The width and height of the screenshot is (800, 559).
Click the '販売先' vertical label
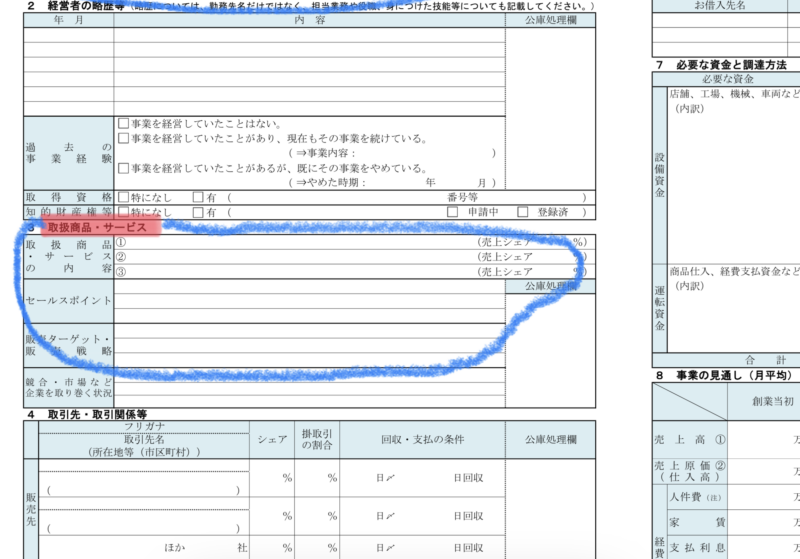tap(31, 509)
